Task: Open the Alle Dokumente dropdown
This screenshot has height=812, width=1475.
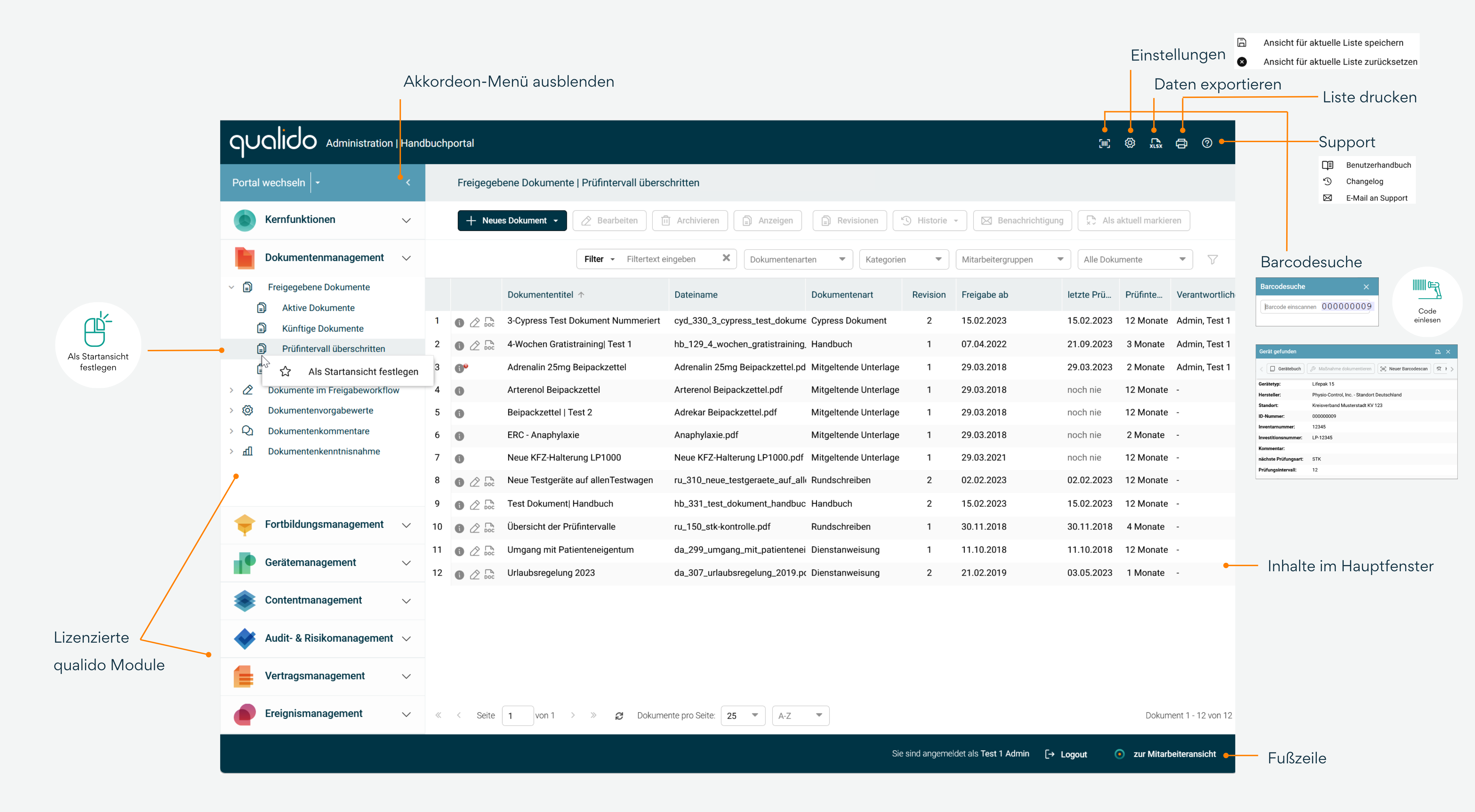Action: point(1135,259)
